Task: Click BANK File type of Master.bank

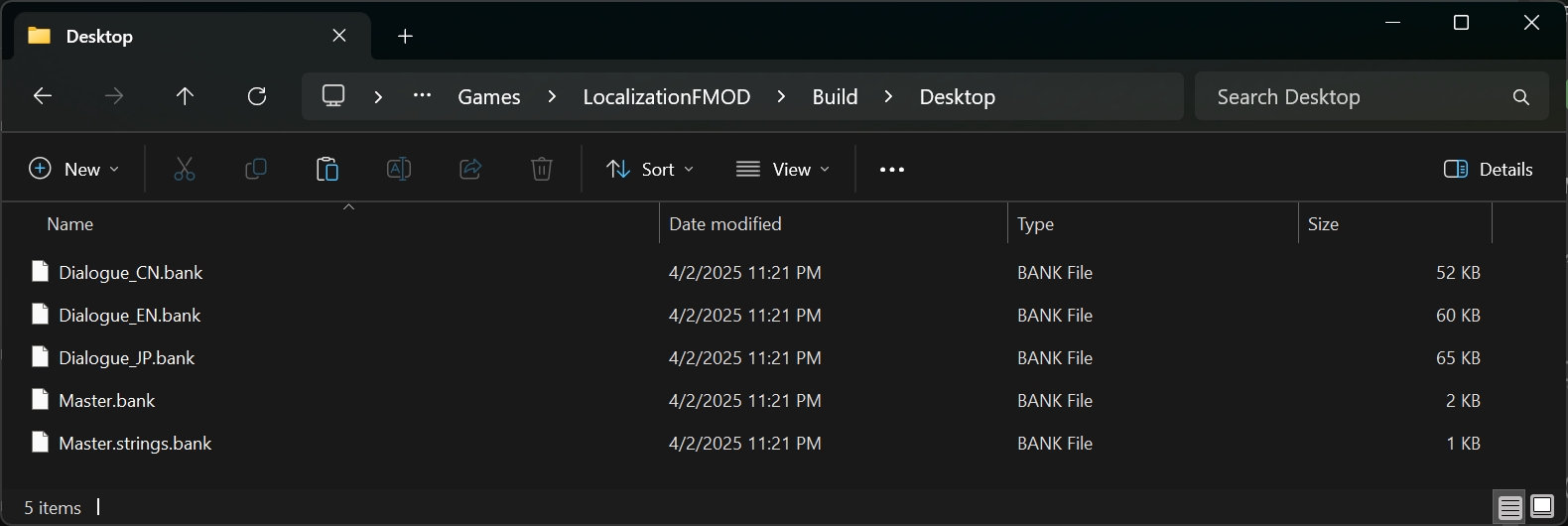Action: 1055,400
